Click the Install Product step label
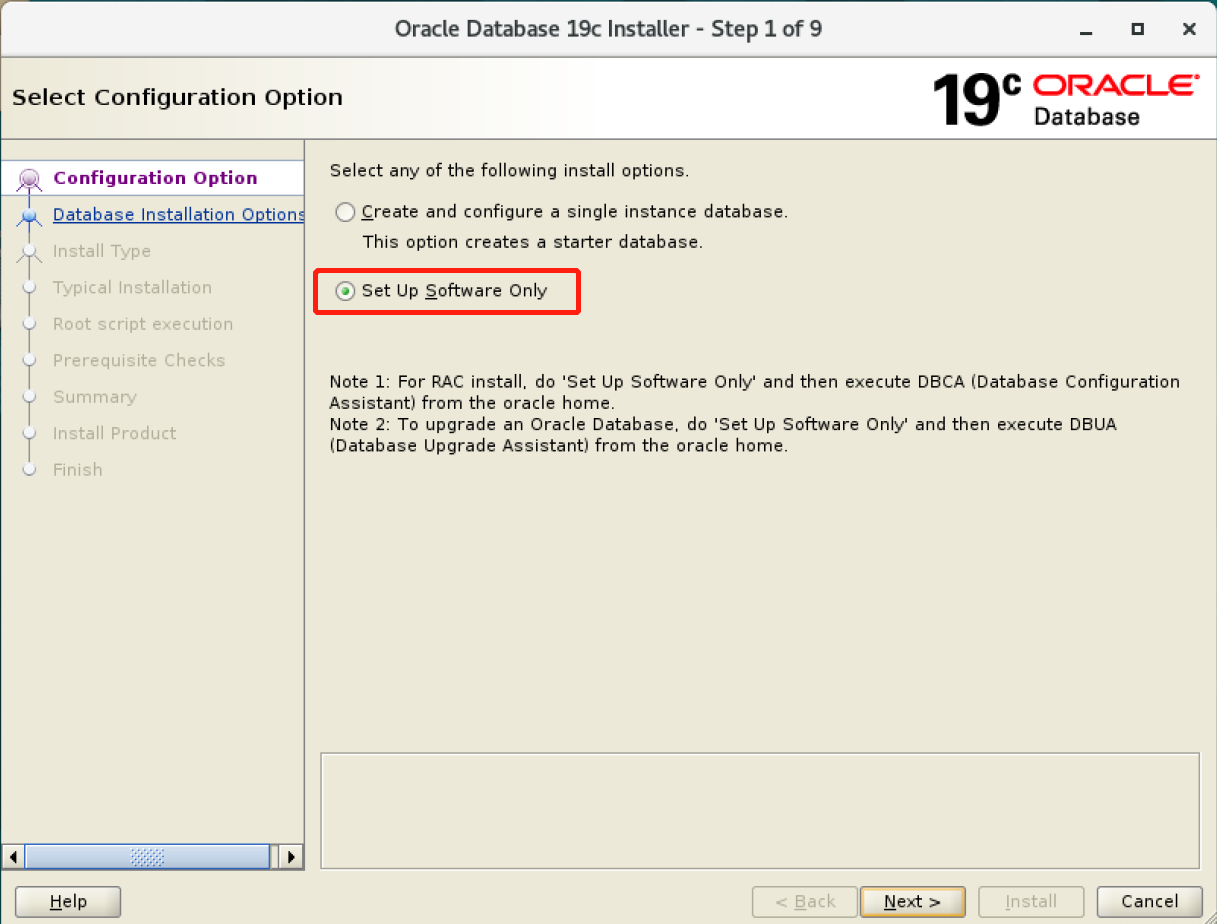1217x924 pixels. click(x=114, y=433)
